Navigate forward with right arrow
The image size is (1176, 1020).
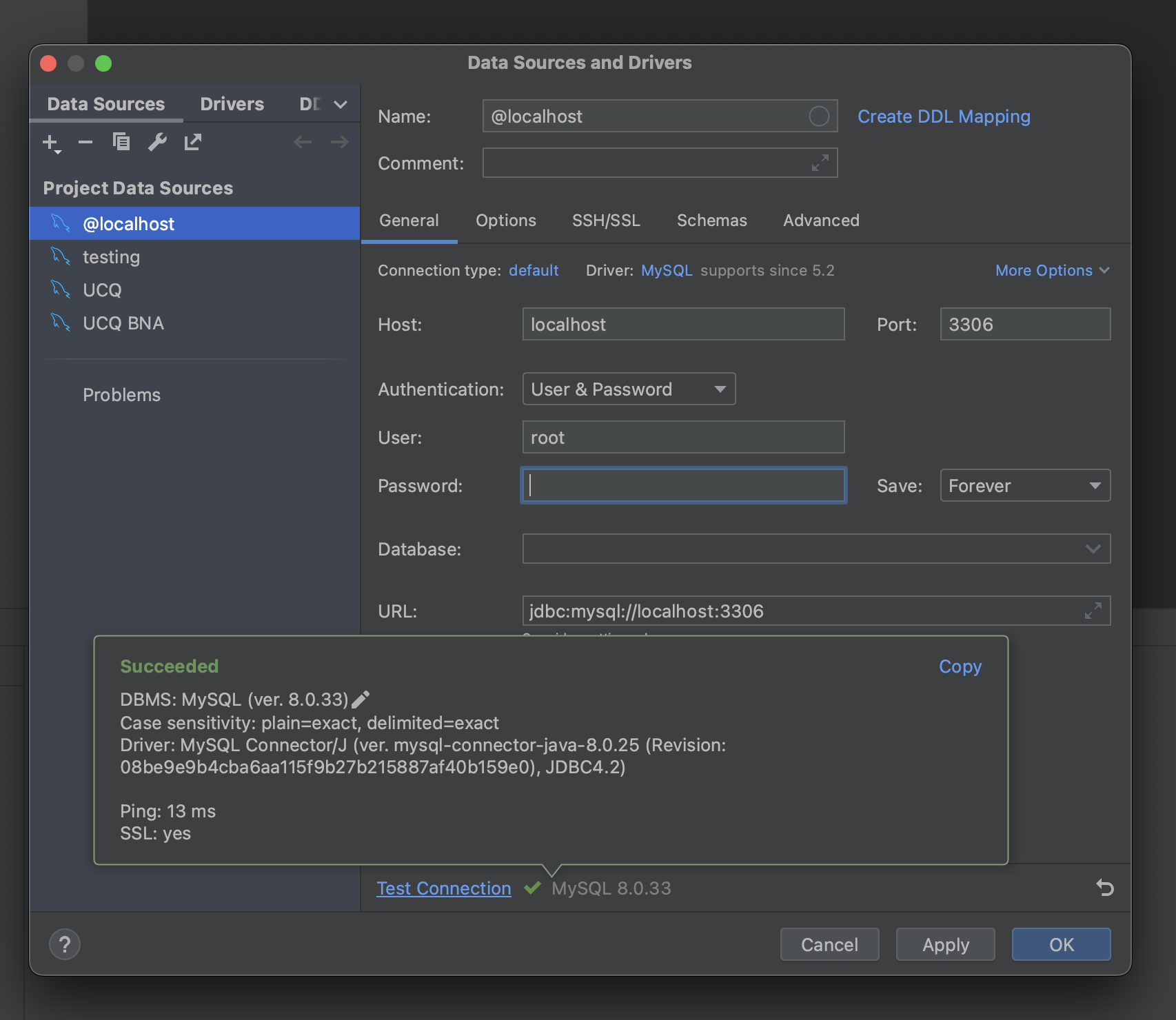point(339,143)
